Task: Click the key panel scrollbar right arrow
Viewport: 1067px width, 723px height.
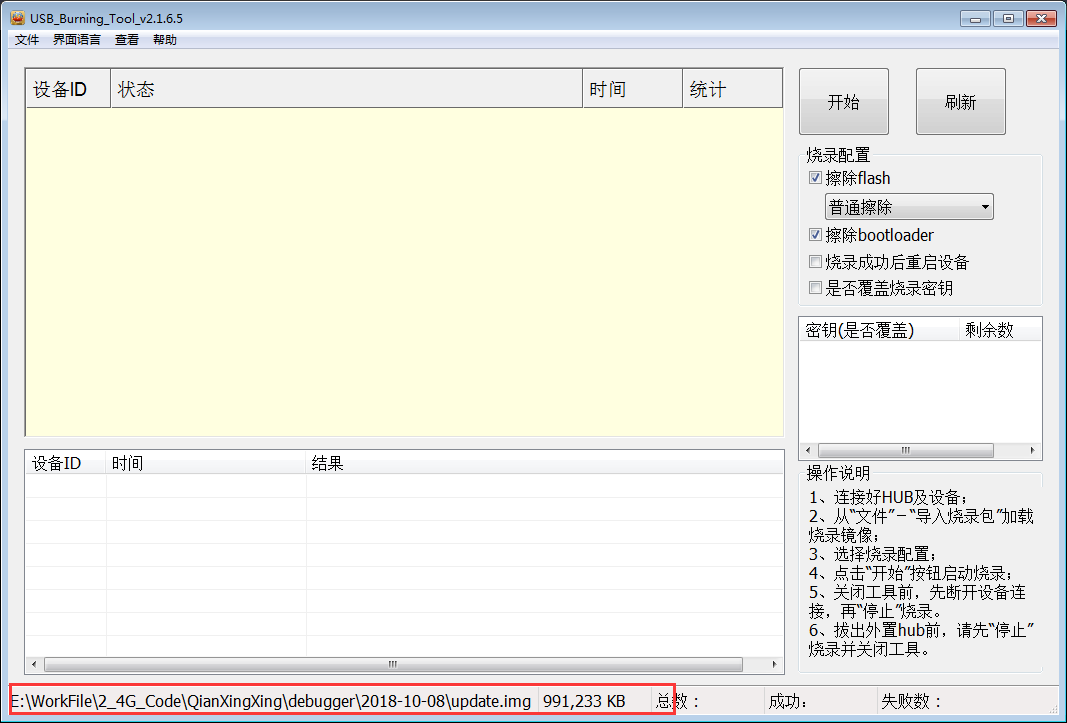Action: [1034, 450]
